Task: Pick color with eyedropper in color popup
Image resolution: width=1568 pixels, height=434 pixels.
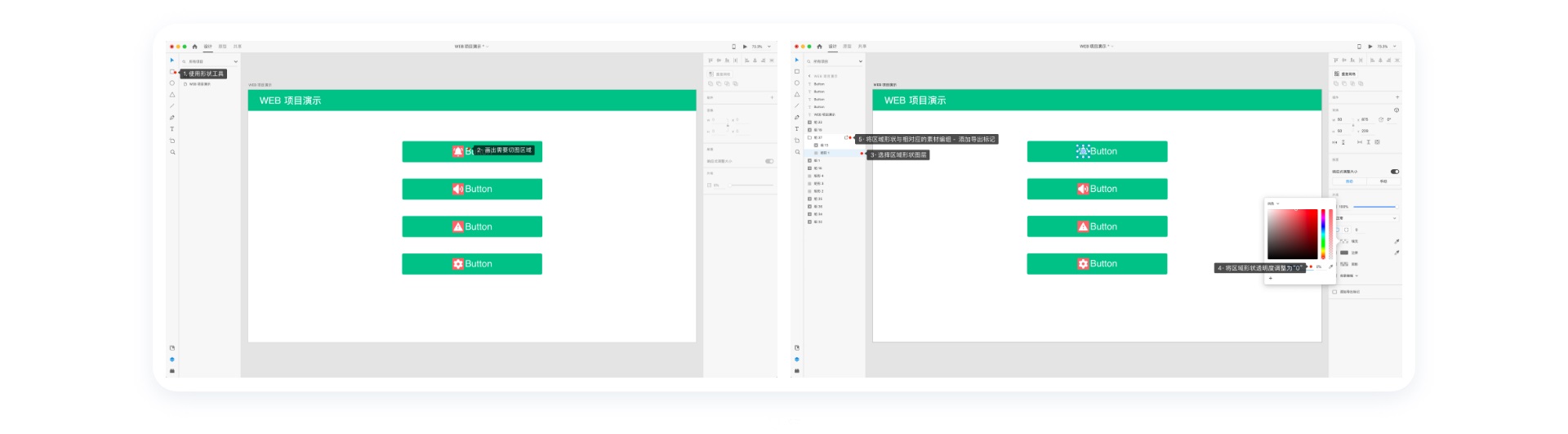Action: coord(1330,266)
